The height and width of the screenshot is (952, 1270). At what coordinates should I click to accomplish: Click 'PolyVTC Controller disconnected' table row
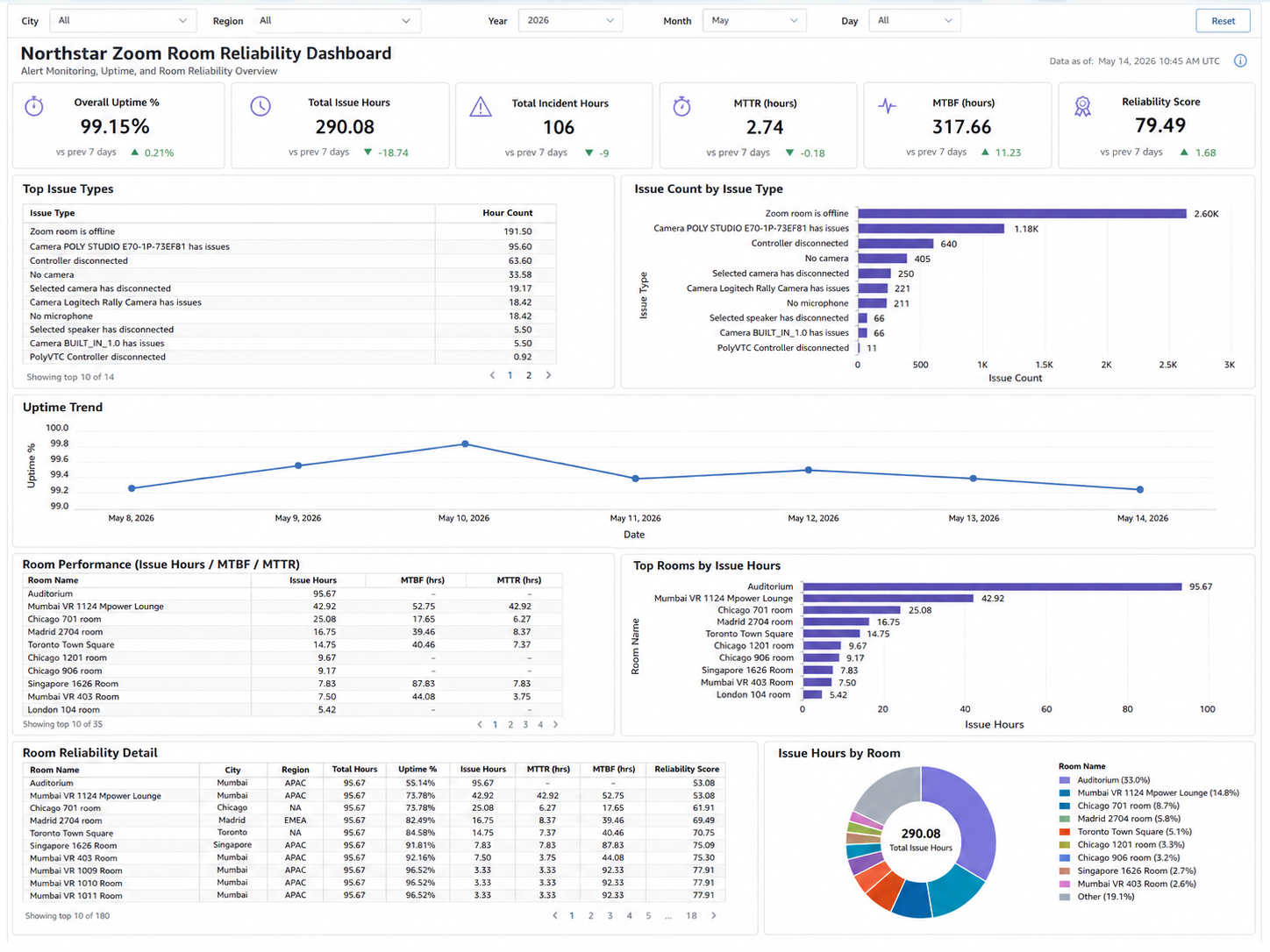(x=289, y=358)
